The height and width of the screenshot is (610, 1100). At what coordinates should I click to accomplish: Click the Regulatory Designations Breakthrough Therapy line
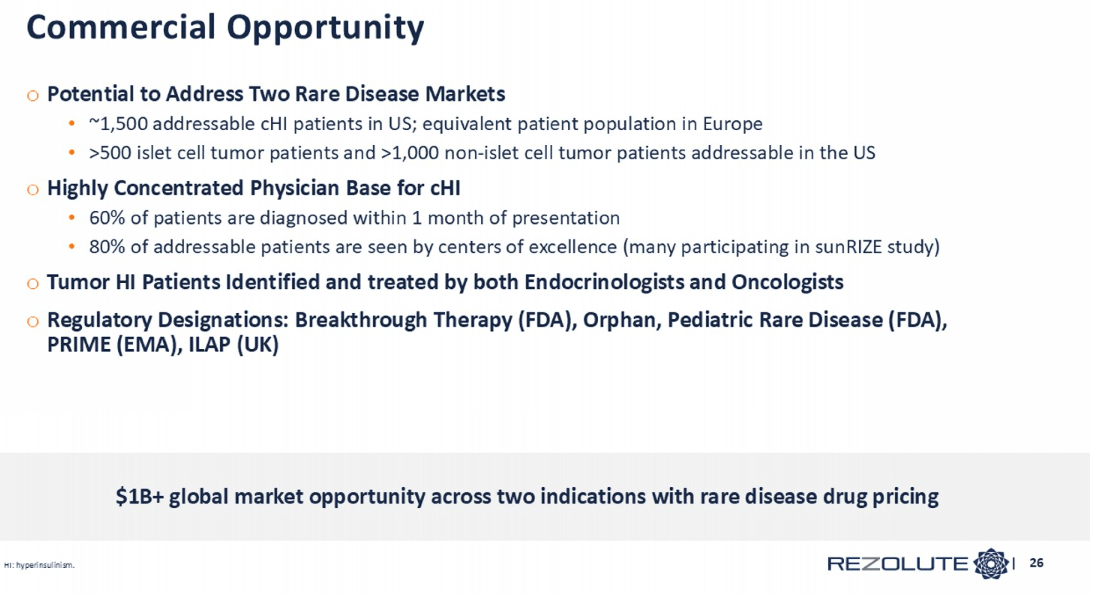[x=497, y=321]
